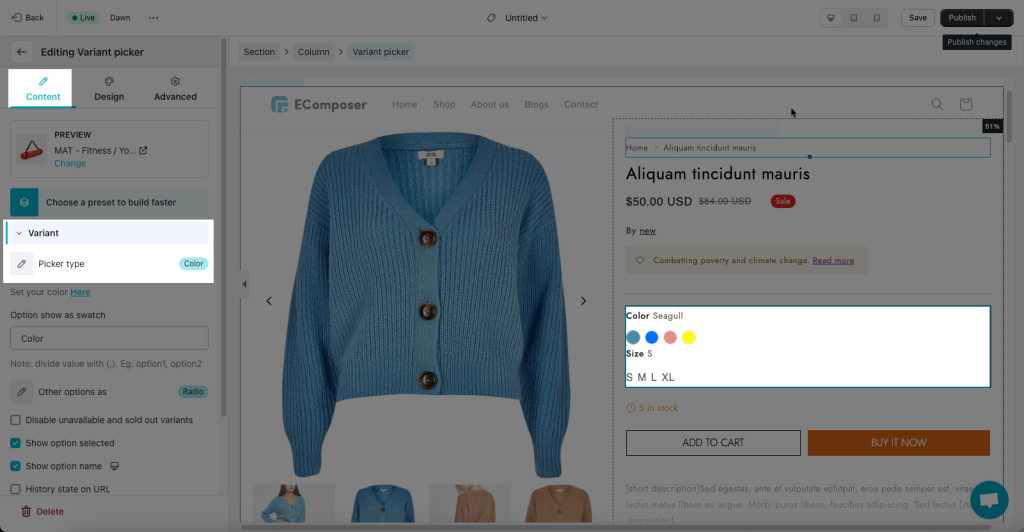This screenshot has height=532, width=1024.
Task: Open the Publish dropdown arrow
Action: 999,18
